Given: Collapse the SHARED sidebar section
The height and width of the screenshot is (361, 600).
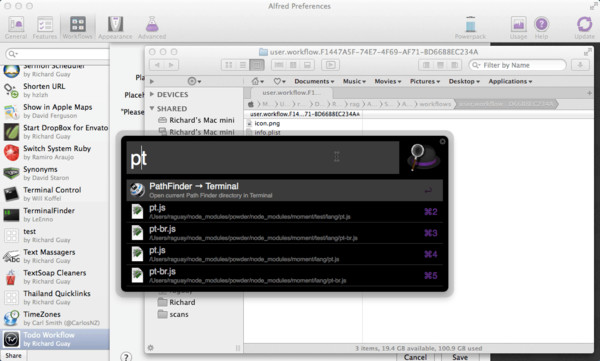Looking at the screenshot, I should (152, 108).
